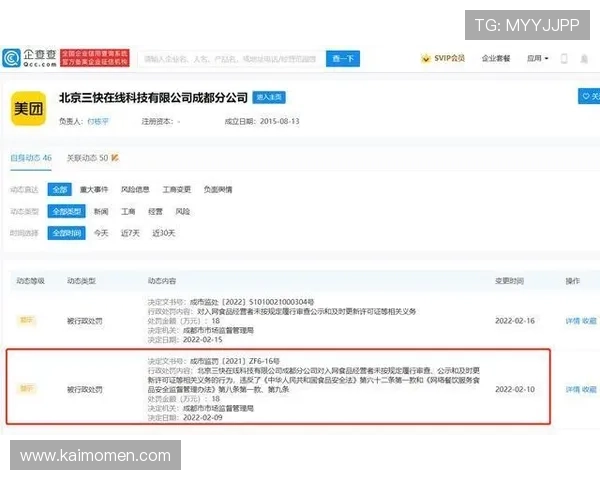Open the Qcc.com logo homepage
The height and width of the screenshot is (480, 600).
click(x=29, y=58)
